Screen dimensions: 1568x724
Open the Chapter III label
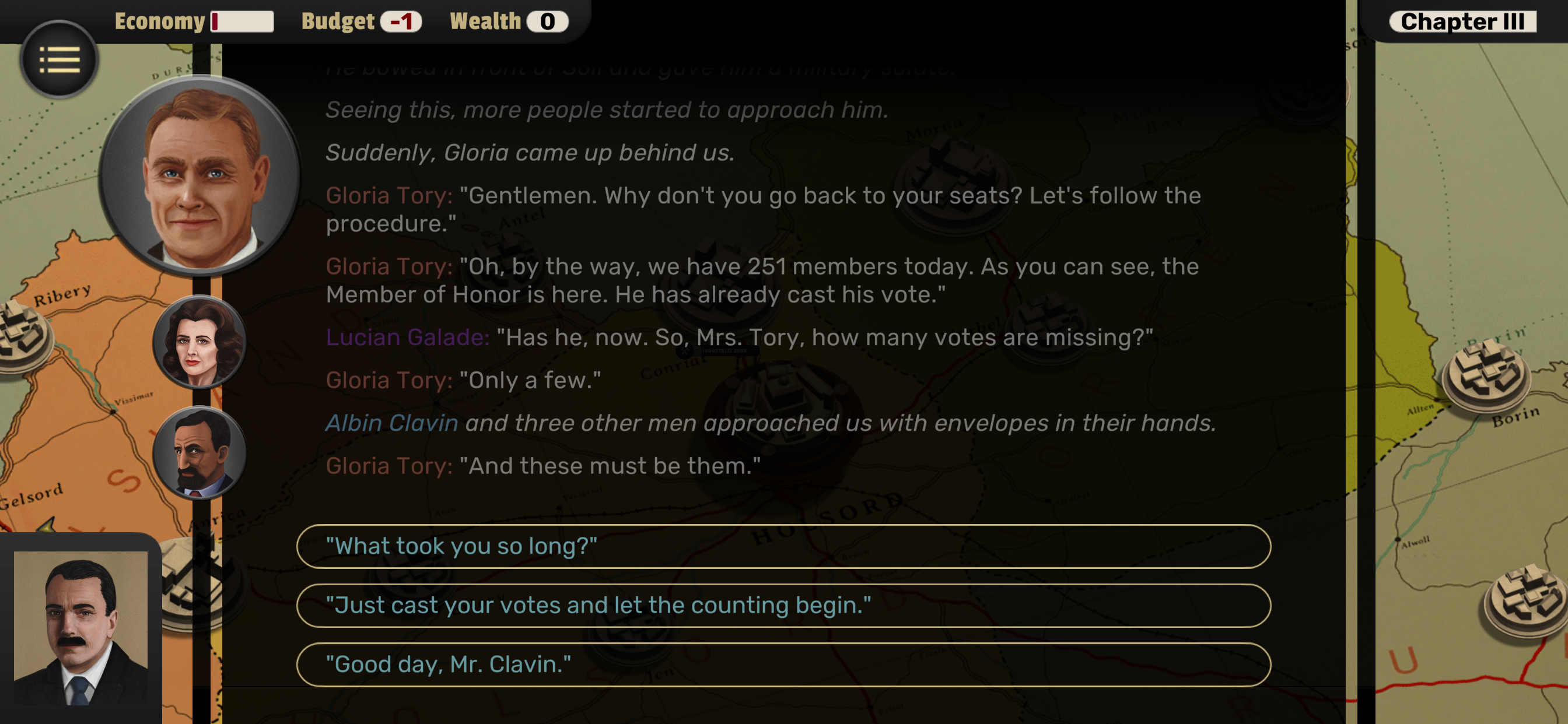[1462, 22]
